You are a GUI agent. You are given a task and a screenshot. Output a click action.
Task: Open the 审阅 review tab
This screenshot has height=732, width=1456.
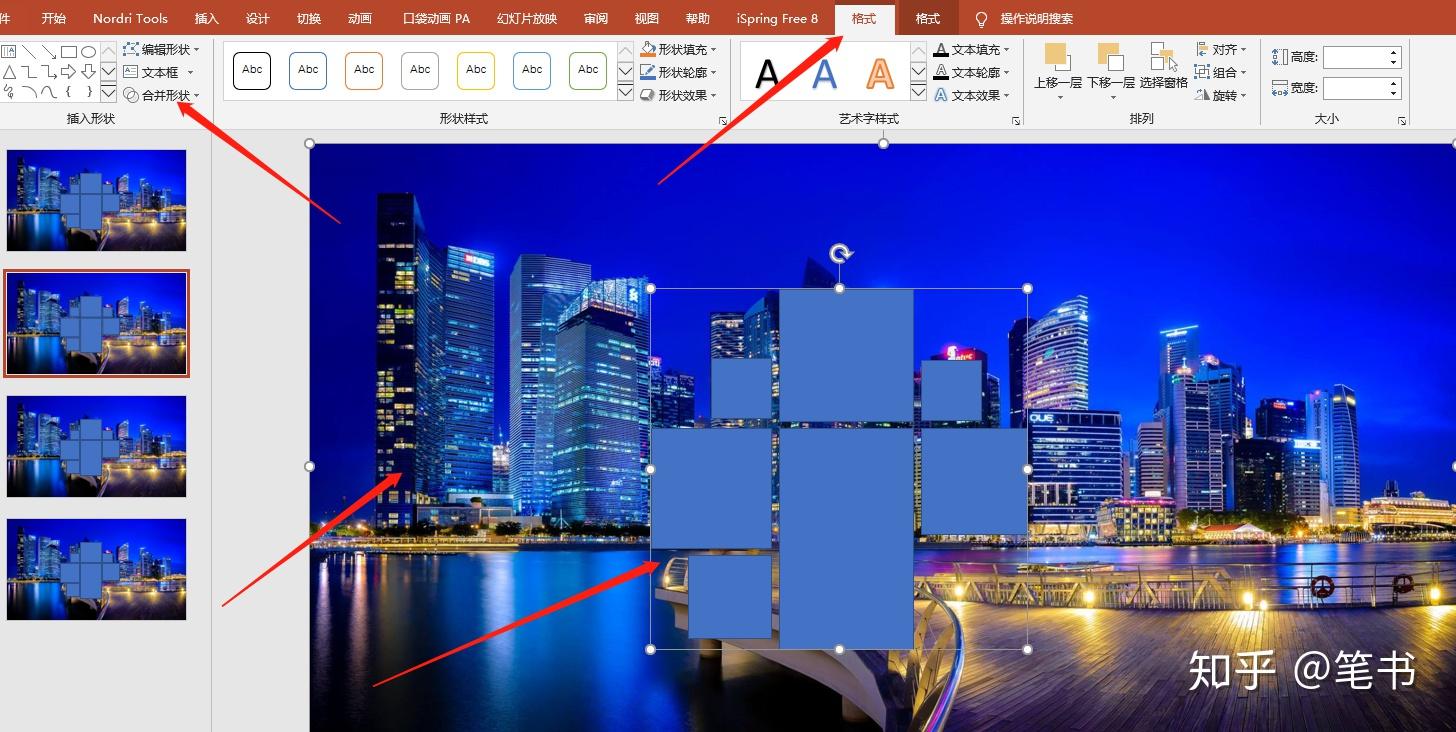[x=596, y=19]
